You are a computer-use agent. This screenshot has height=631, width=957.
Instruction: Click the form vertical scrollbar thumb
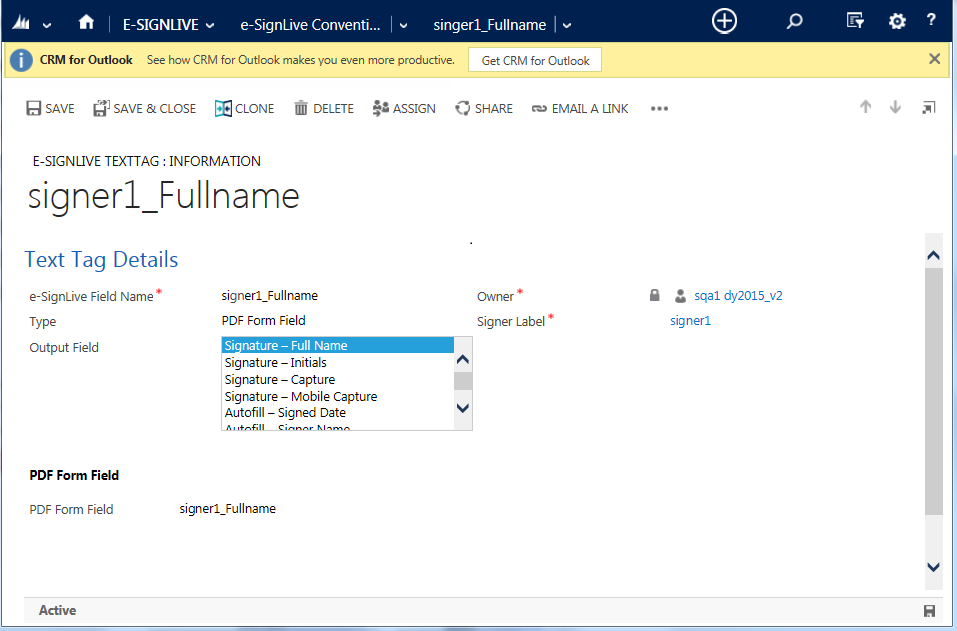(x=934, y=391)
